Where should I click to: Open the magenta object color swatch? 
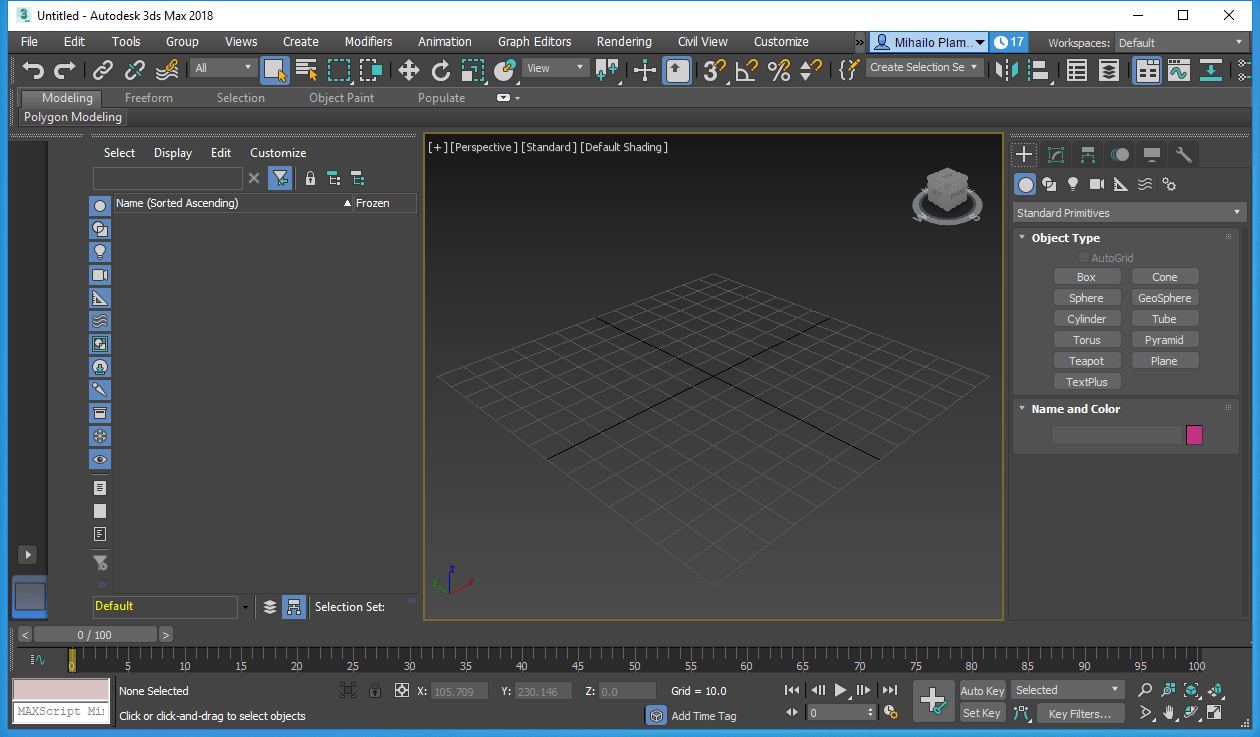tap(1194, 435)
